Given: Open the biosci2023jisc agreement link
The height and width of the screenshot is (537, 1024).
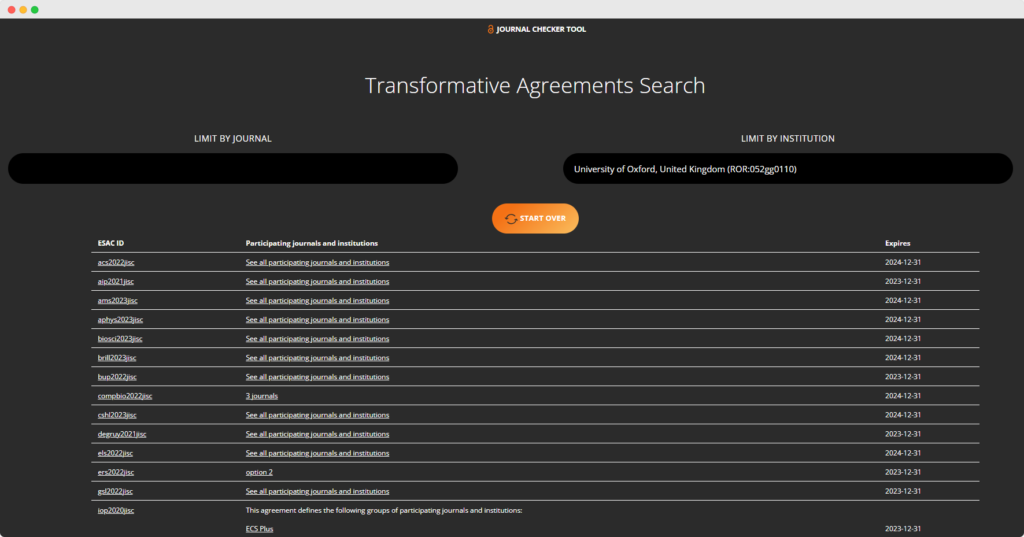Looking at the screenshot, I should click(x=120, y=338).
